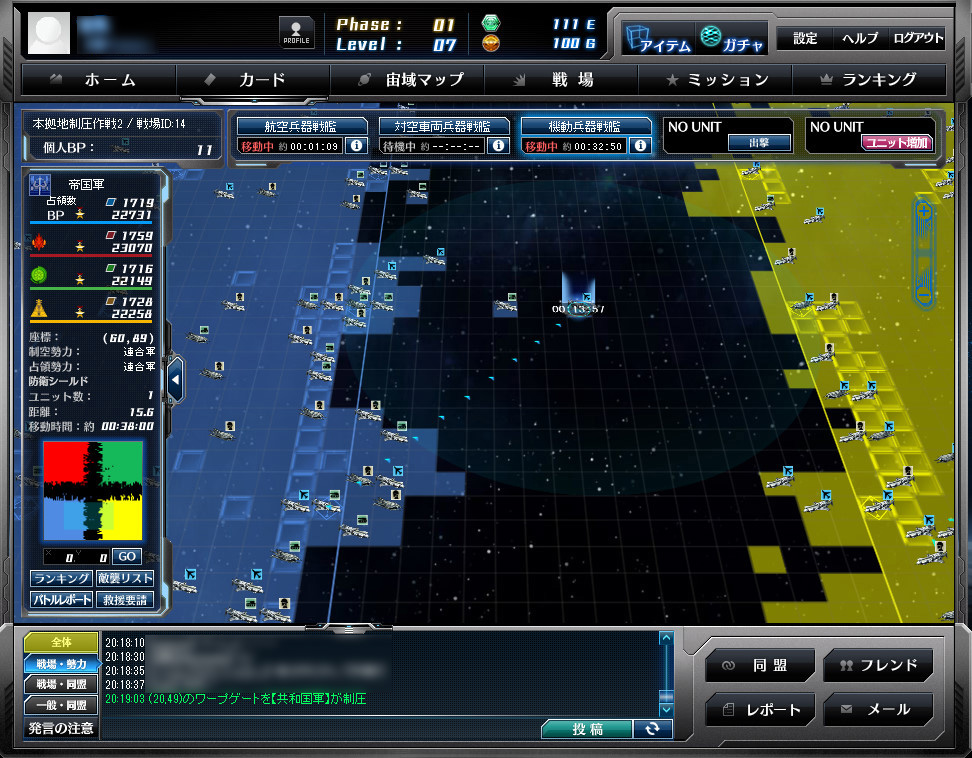Image resolution: width=972 pixels, height=758 pixels.
Task: Click 出撃 in the NO UNIT slot
Action: click(759, 143)
